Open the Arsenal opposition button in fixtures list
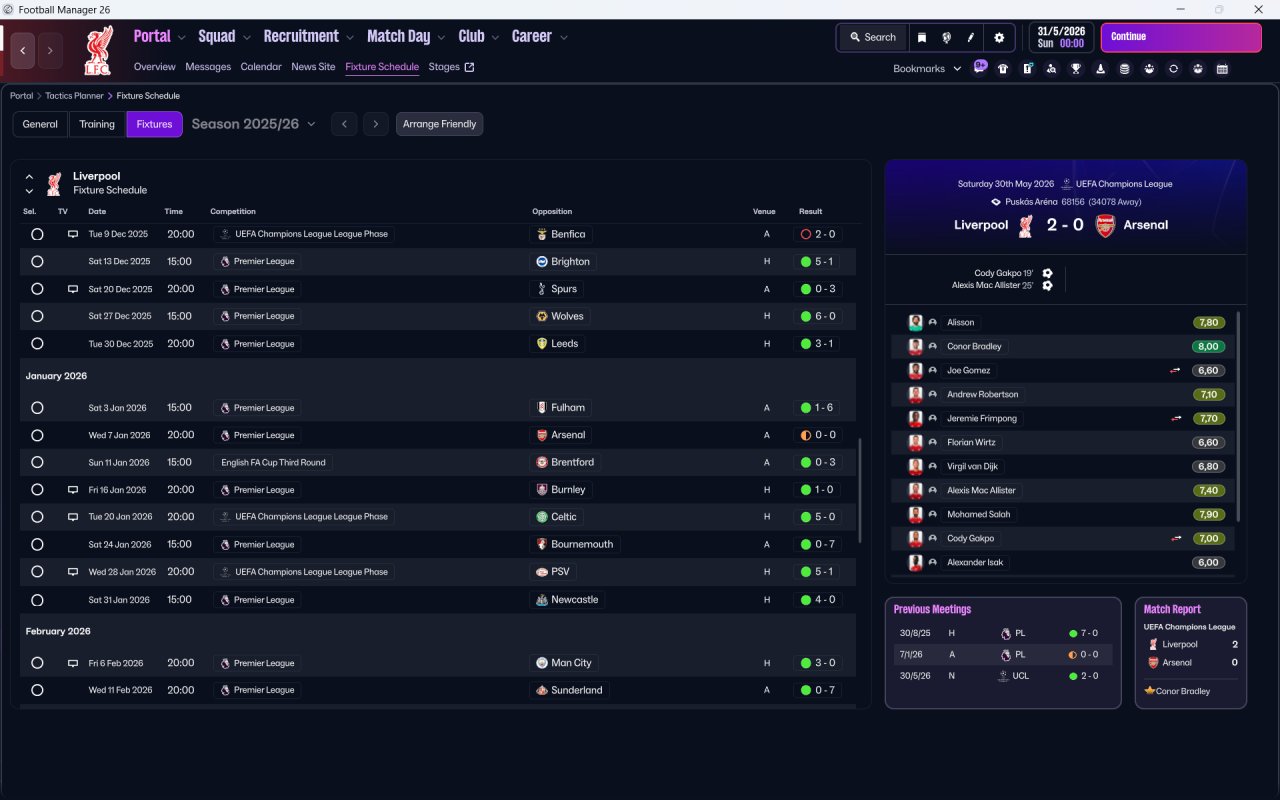The width and height of the screenshot is (1280, 800). 562,435
